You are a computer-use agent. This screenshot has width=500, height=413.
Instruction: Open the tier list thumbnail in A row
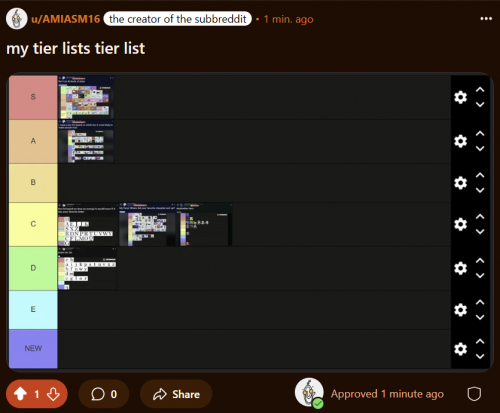point(86,141)
